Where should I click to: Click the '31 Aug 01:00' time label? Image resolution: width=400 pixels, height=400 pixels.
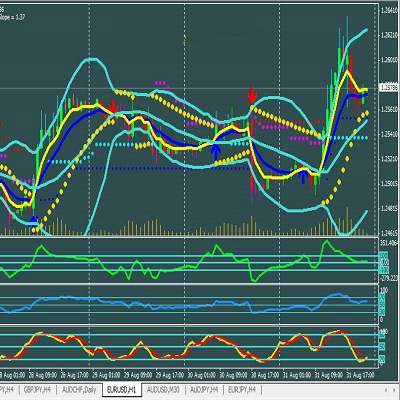[x=298, y=375]
